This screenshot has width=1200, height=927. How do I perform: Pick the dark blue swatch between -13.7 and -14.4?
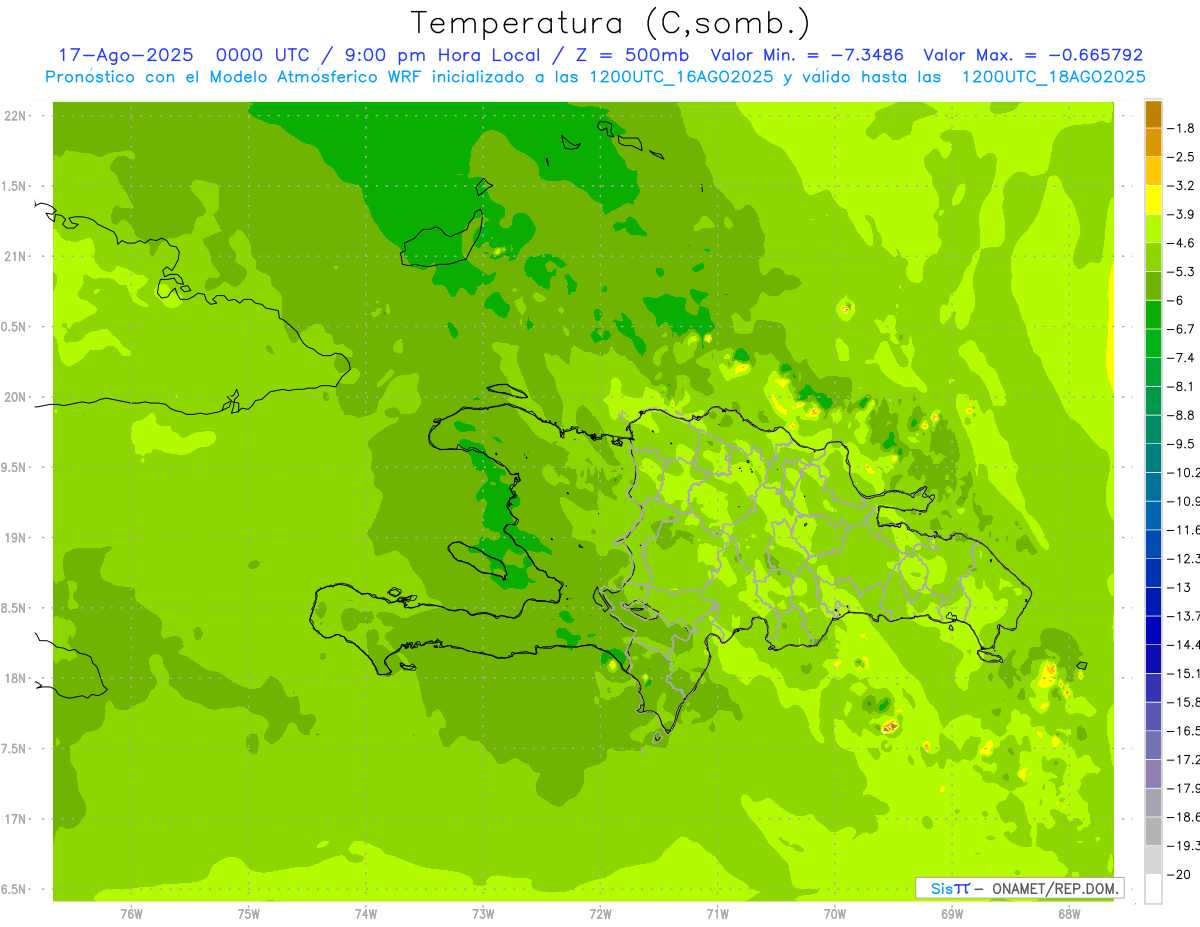click(x=1153, y=630)
